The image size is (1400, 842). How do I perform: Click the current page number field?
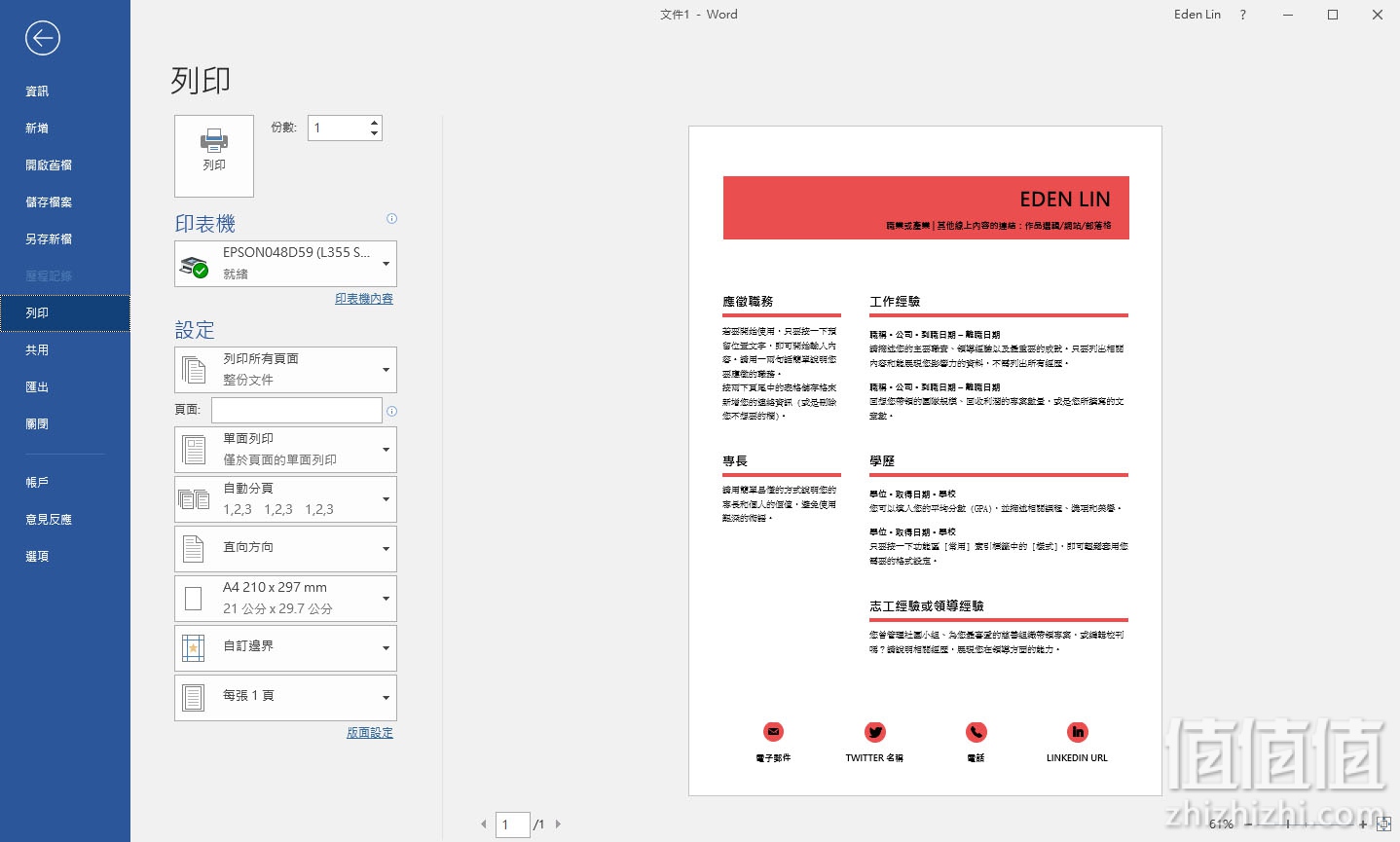(512, 824)
